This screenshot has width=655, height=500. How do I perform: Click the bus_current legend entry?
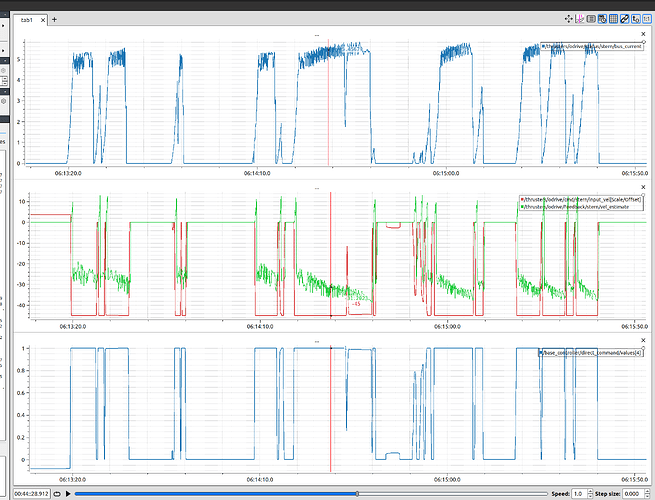(x=591, y=46)
